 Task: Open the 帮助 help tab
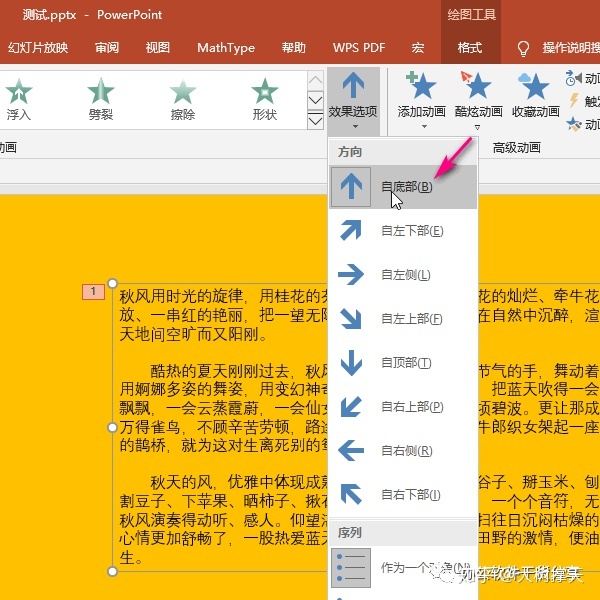293,48
